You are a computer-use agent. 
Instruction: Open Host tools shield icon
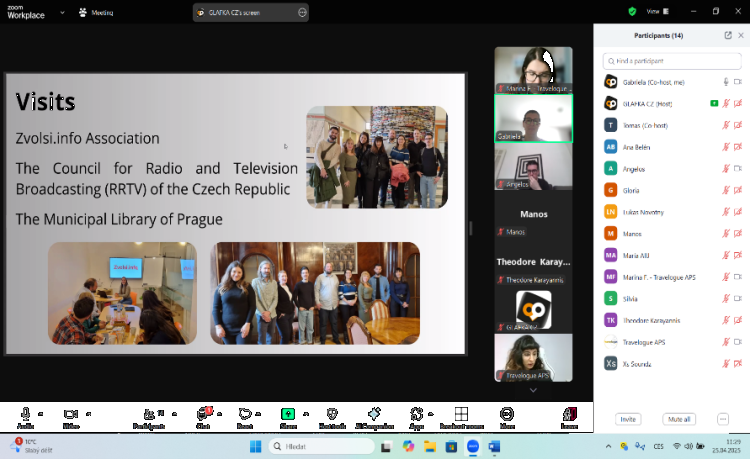331,414
